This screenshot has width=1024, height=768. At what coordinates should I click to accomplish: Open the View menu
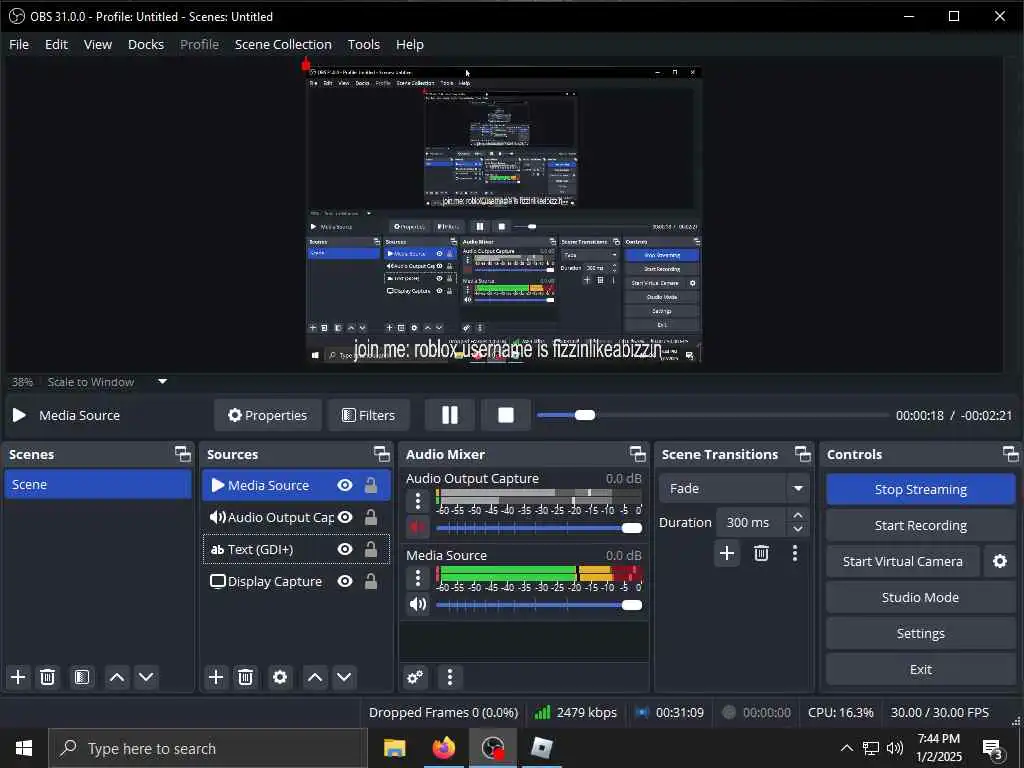coord(97,44)
